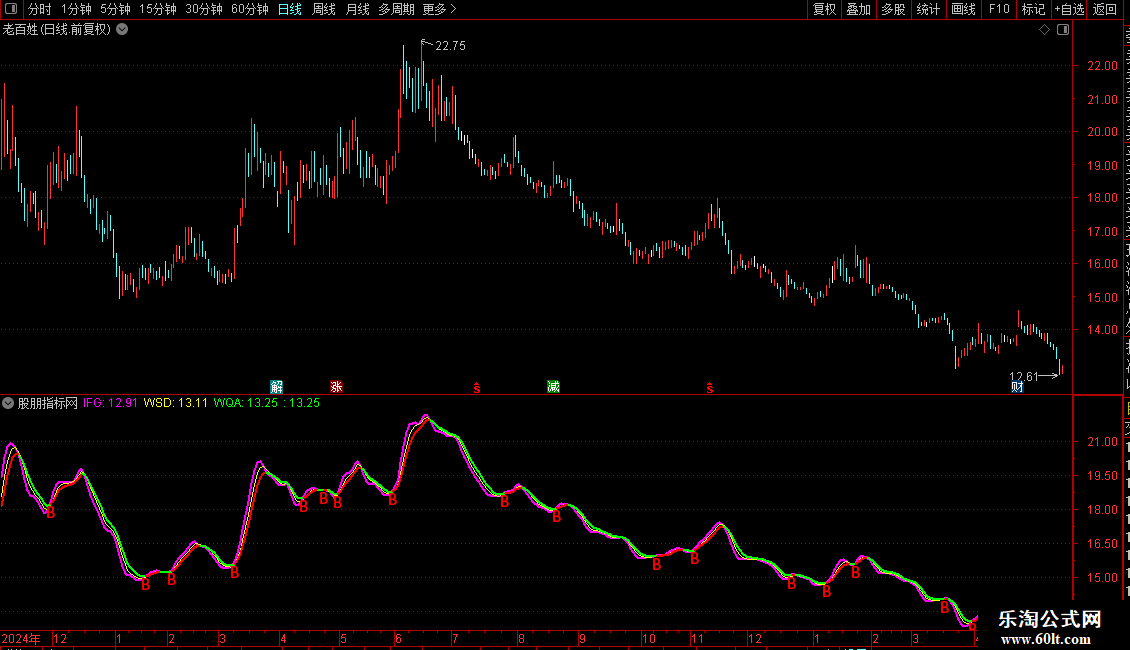Switch to 周线 weekly chart
The width and height of the screenshot is (1130, 650).
click(324, 9)
